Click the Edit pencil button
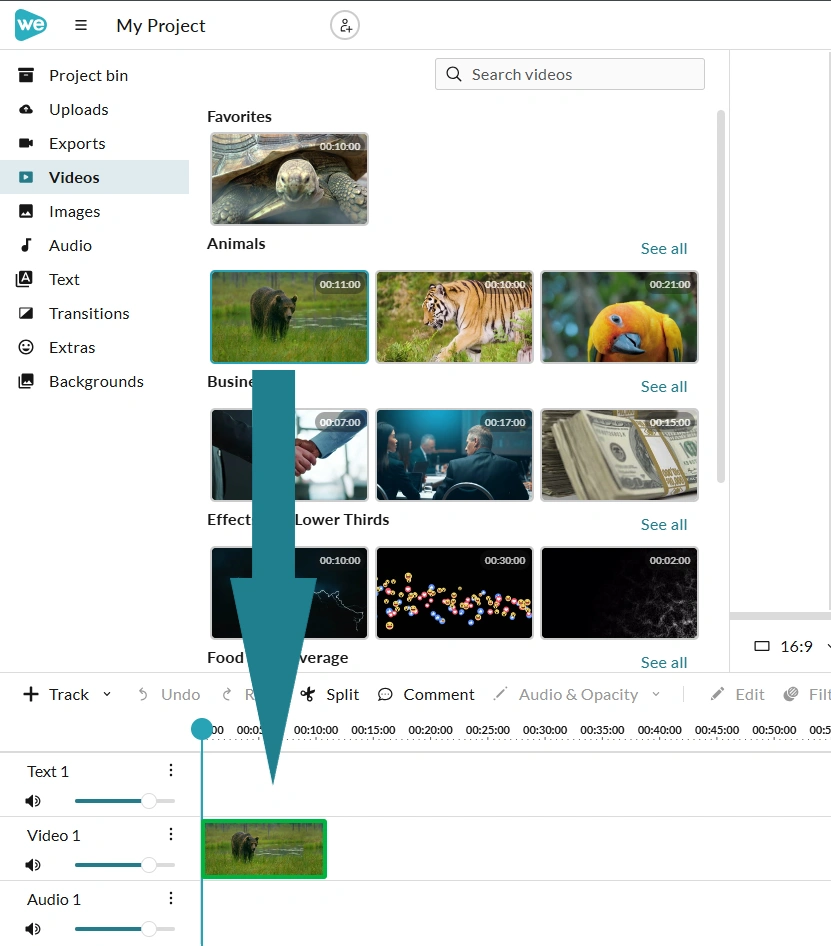Viewport: 831px width, 946px height. point(737,694)
